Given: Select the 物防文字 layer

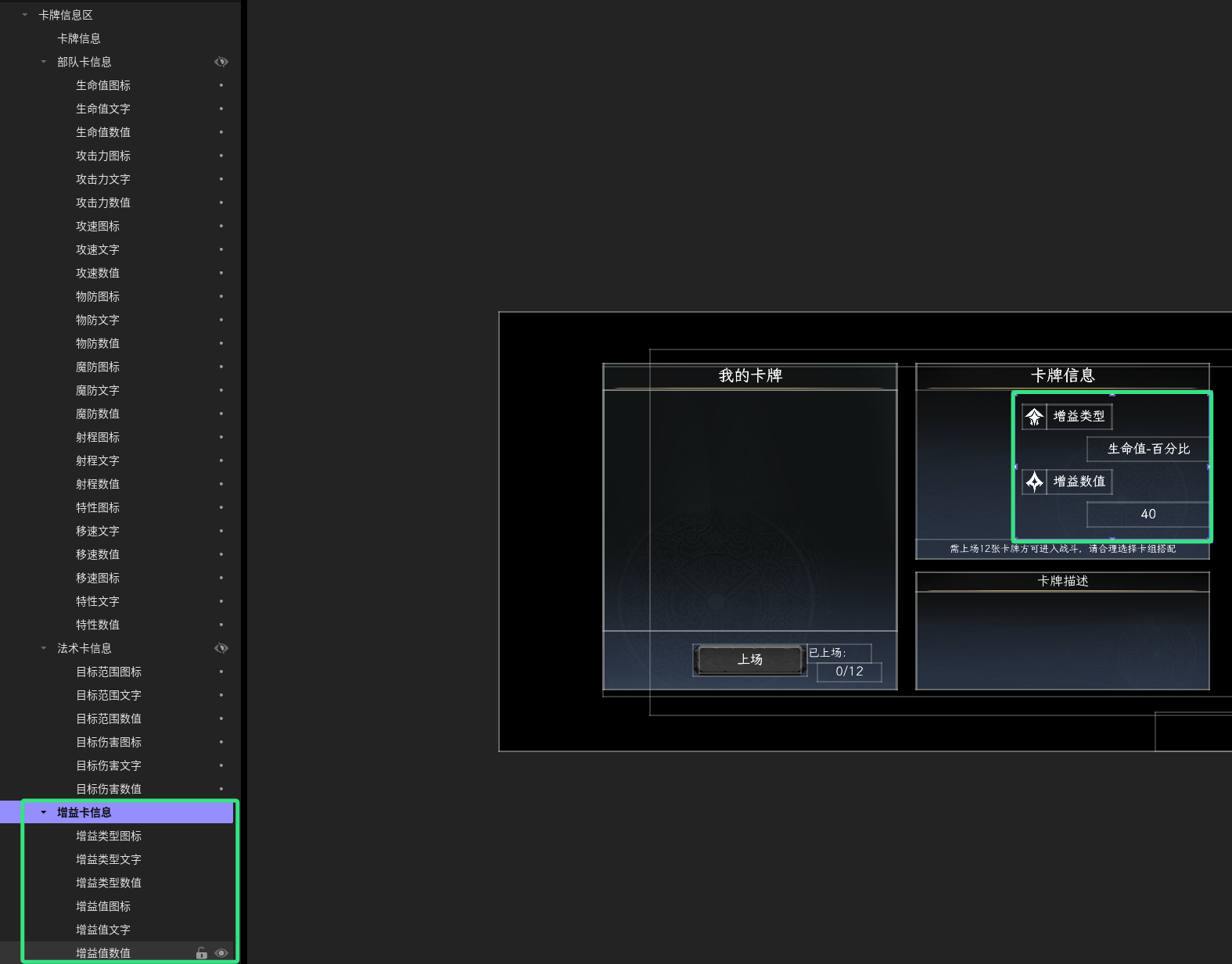Looking at the screenshot, I should point(98,320).
